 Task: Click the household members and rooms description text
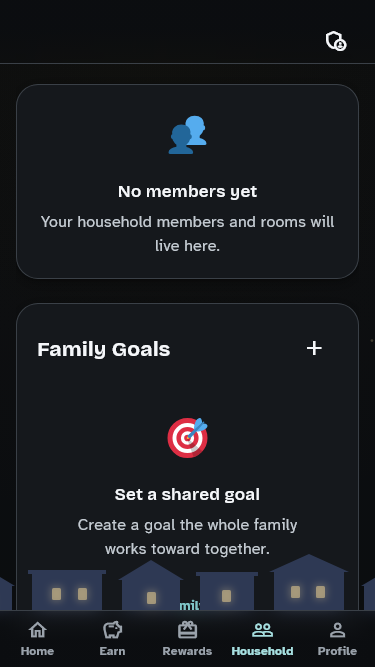[188, 234]
